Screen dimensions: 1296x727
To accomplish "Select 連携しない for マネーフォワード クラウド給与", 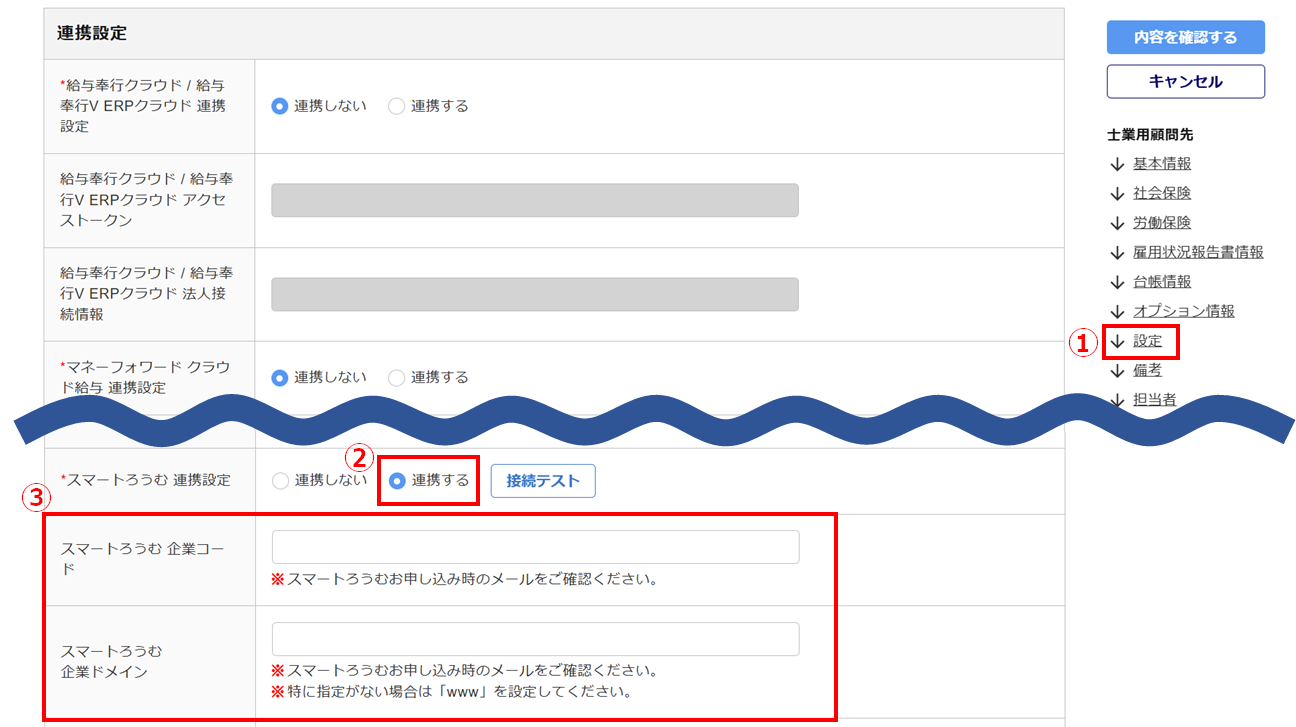I will pyautogui.click(x=280, y=378).
